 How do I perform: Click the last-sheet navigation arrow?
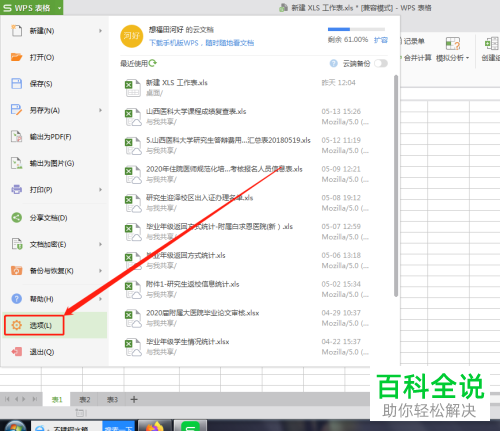pos(34,399)
